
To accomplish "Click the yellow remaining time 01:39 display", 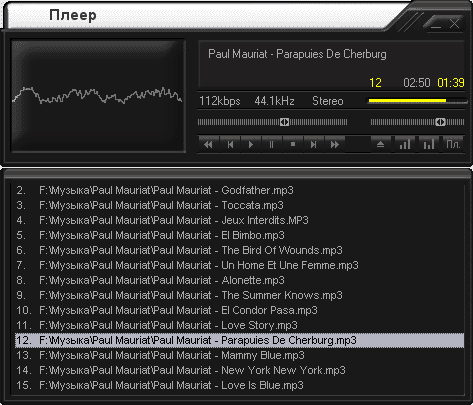I will pyautogui.click(x=451, y=83).
